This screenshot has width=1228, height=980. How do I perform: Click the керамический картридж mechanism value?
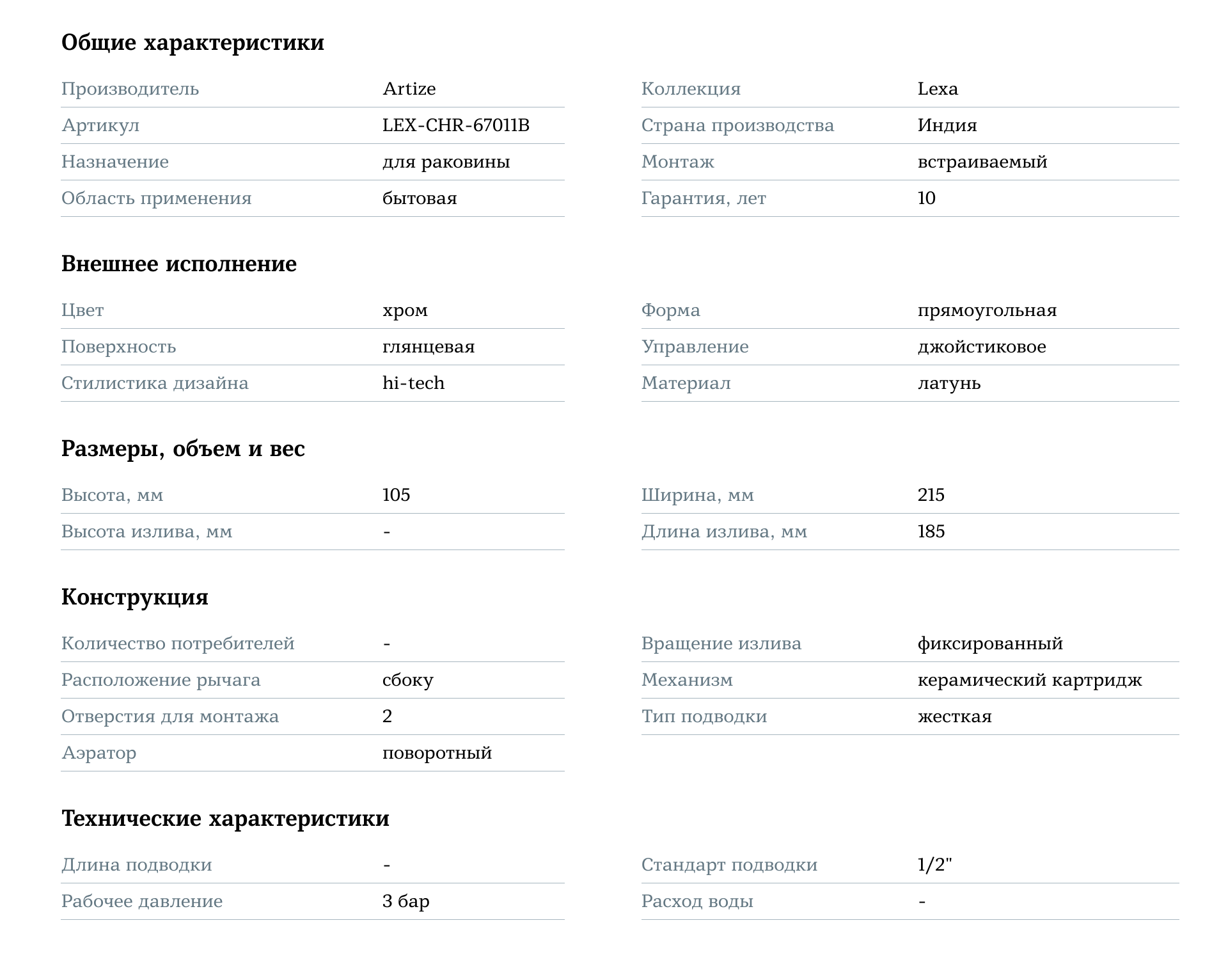[x=1030, y=680]
